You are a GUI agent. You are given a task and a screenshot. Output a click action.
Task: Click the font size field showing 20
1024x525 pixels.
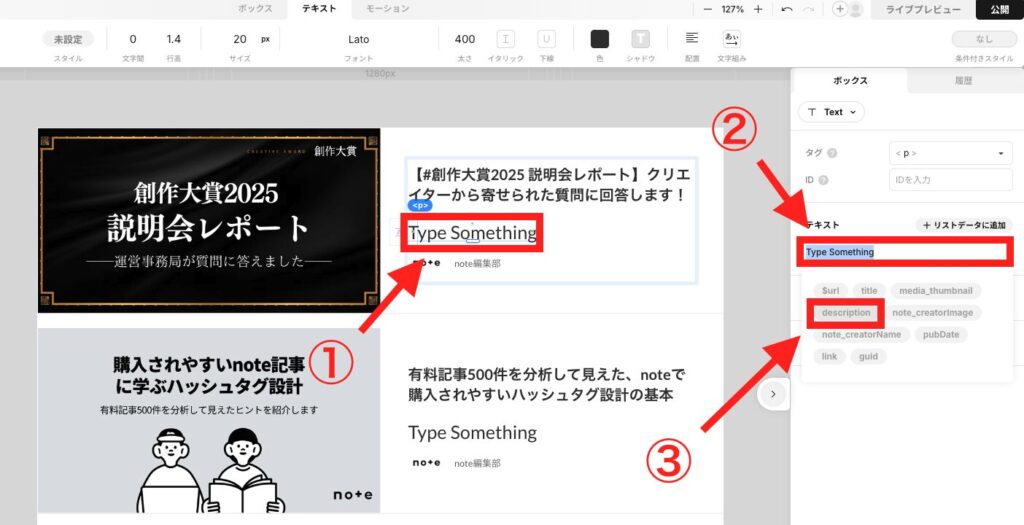pos(240,39)
